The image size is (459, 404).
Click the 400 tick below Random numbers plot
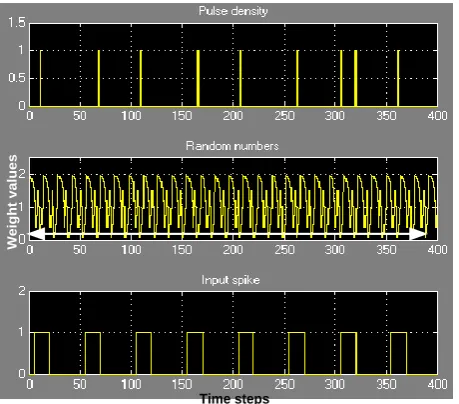point(437,249)
